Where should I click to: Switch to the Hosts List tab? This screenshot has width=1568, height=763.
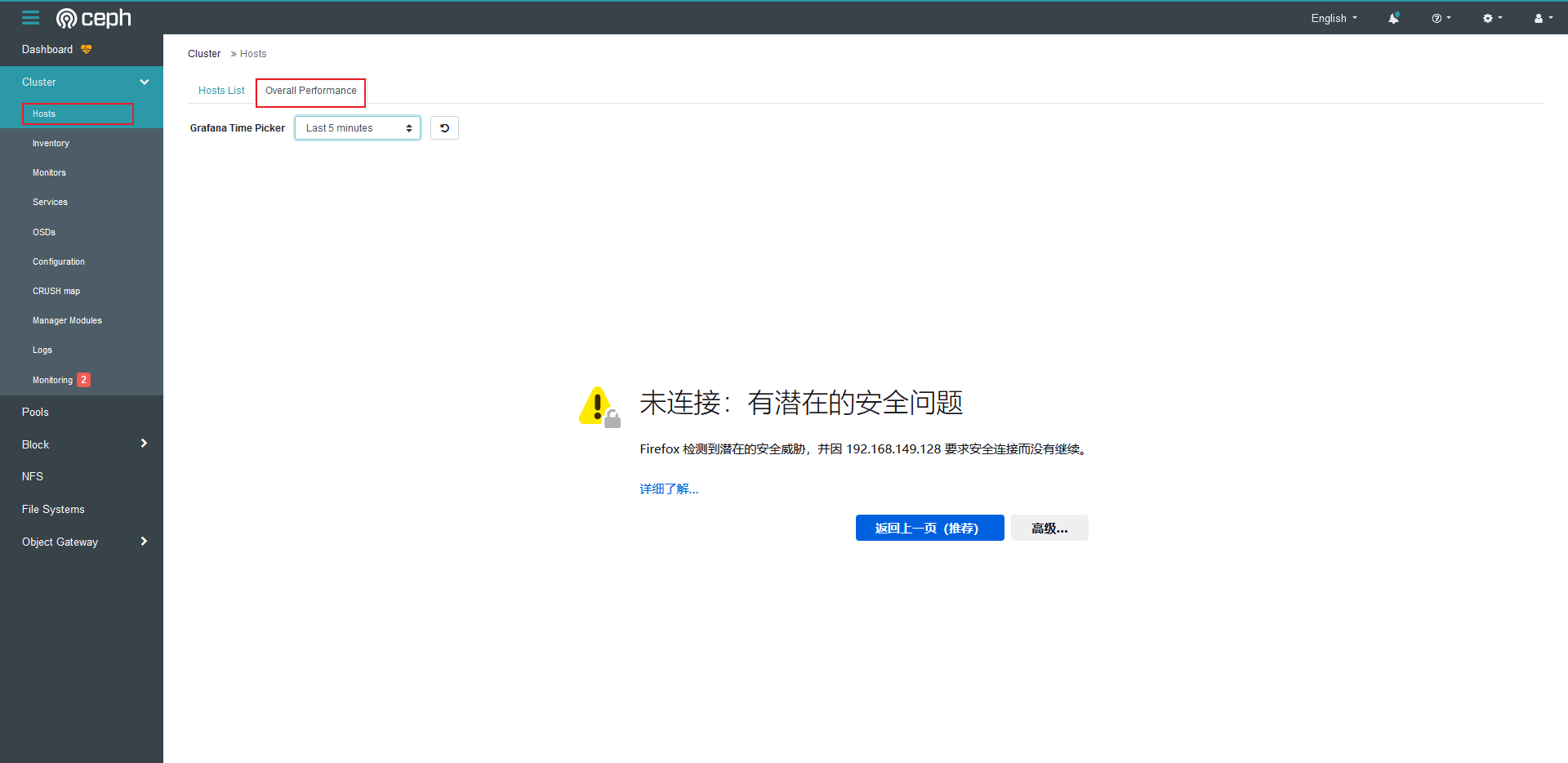point(221,91)
